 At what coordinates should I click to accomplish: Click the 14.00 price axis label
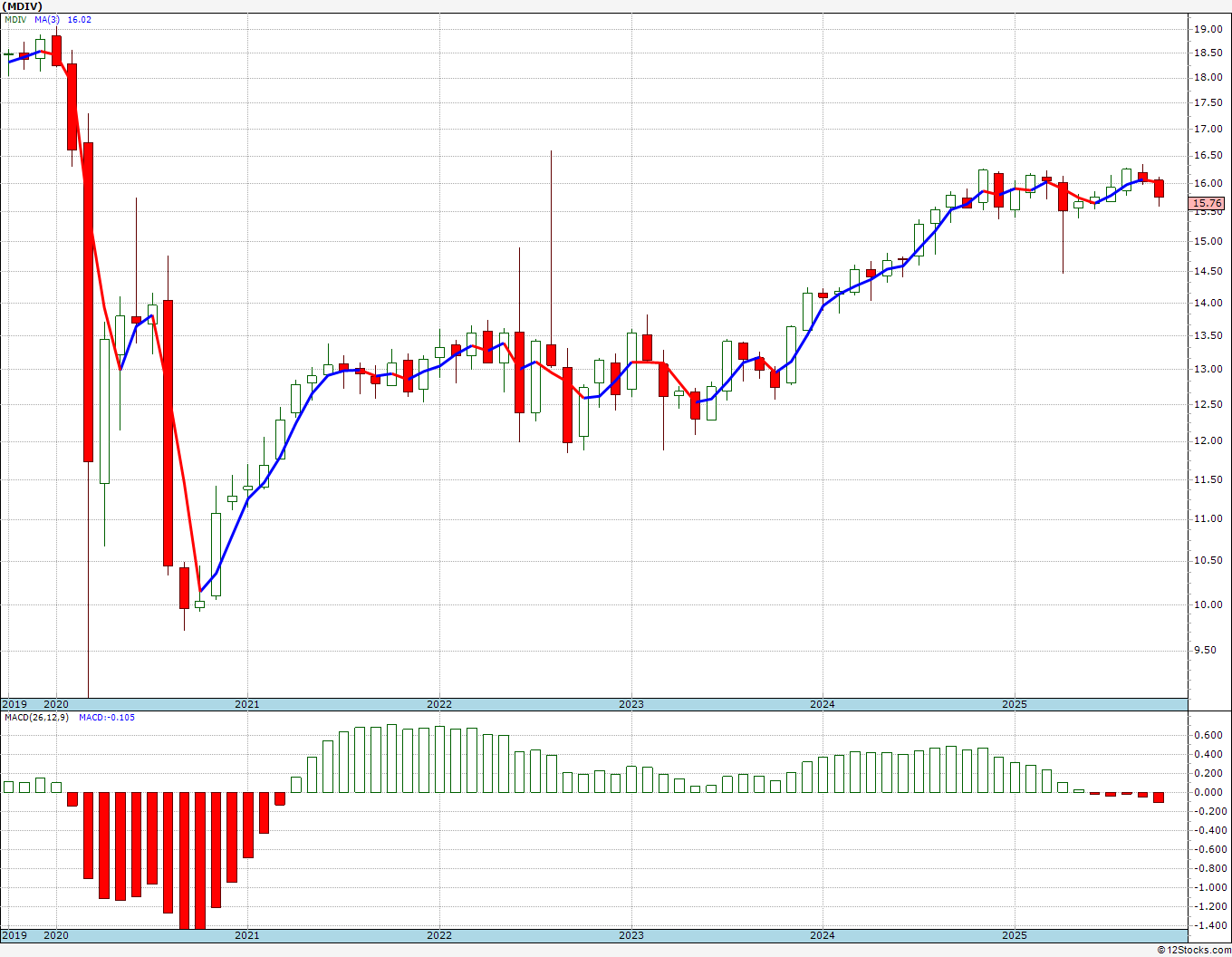point(1208,304)
